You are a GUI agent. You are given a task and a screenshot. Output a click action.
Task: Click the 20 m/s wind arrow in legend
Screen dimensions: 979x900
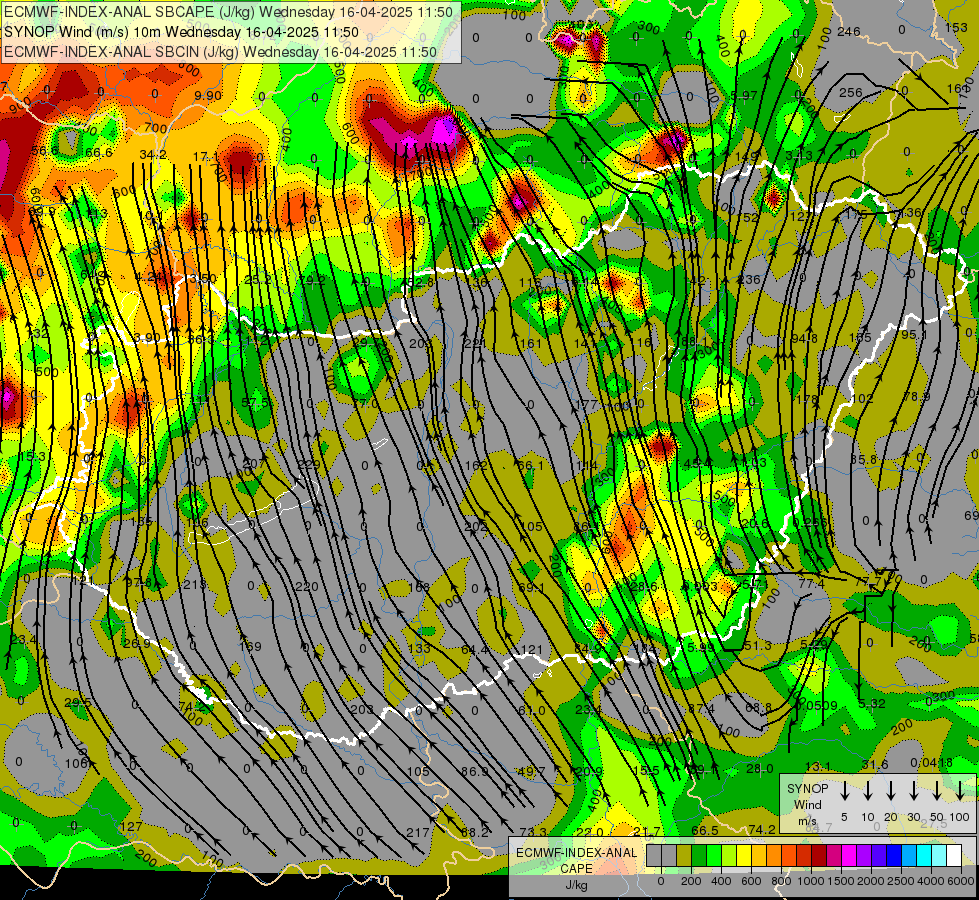click(x=891, y=791)
